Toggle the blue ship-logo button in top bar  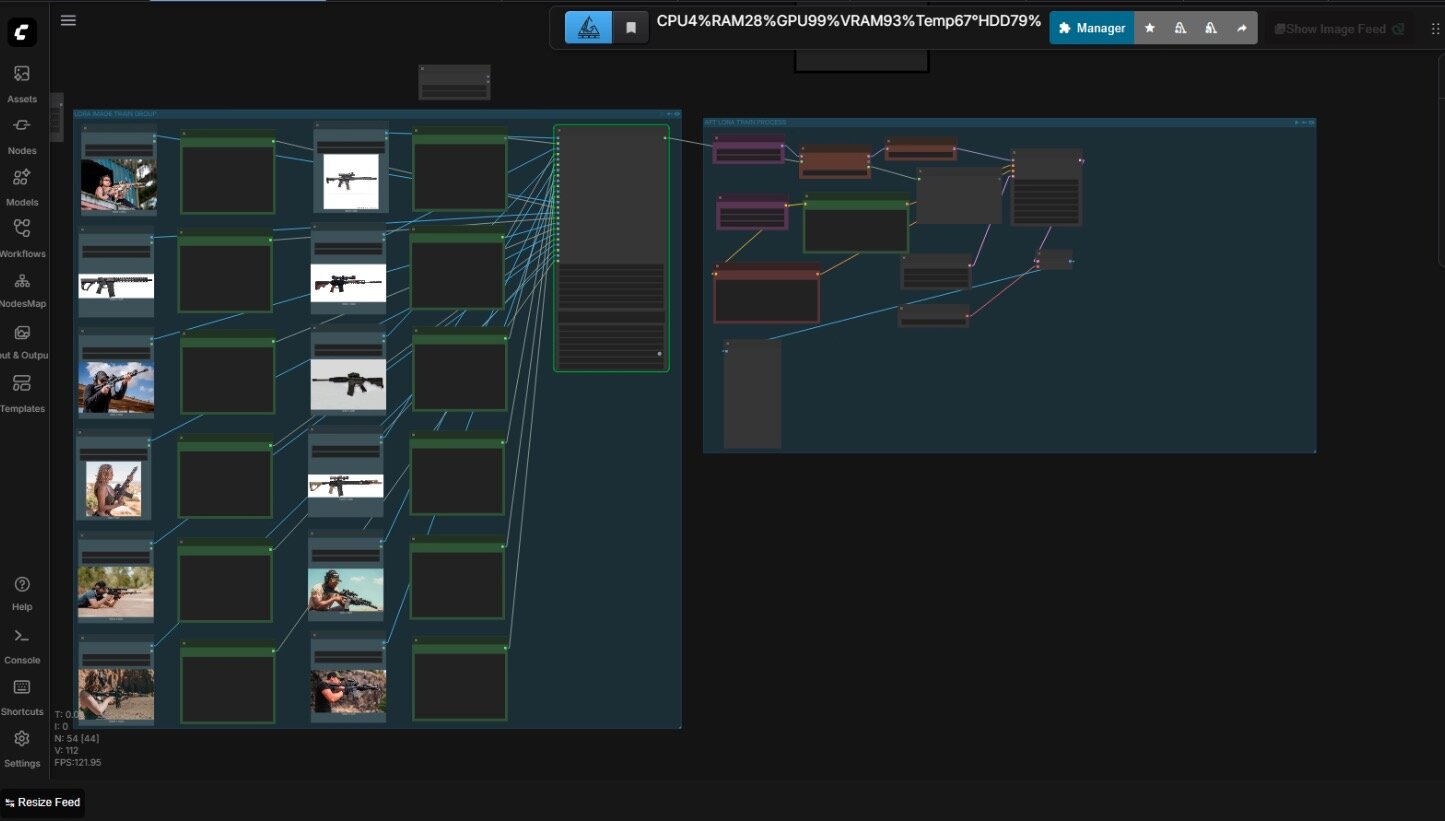589,28
